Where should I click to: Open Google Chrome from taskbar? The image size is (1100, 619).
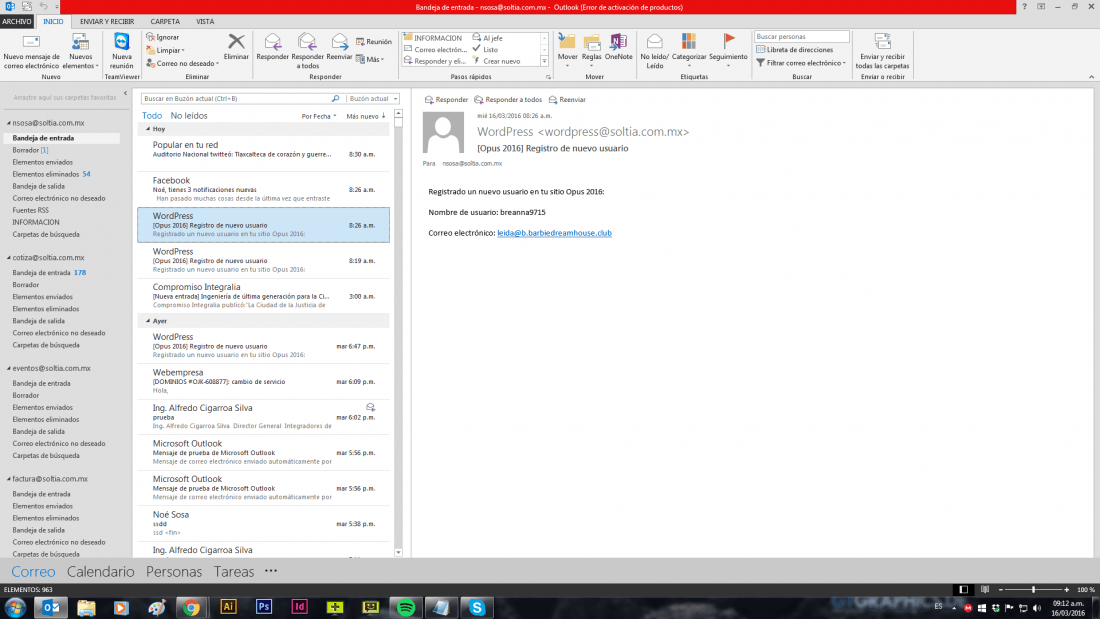click(x=192, y=607)
